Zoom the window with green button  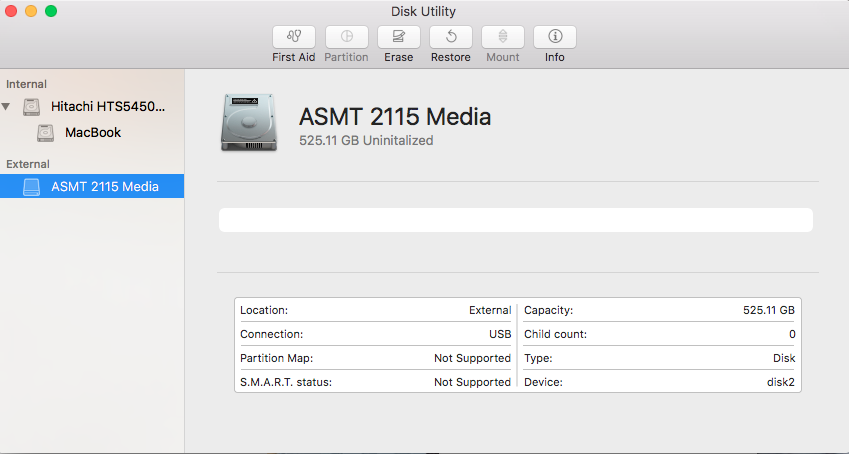[51, 11]
